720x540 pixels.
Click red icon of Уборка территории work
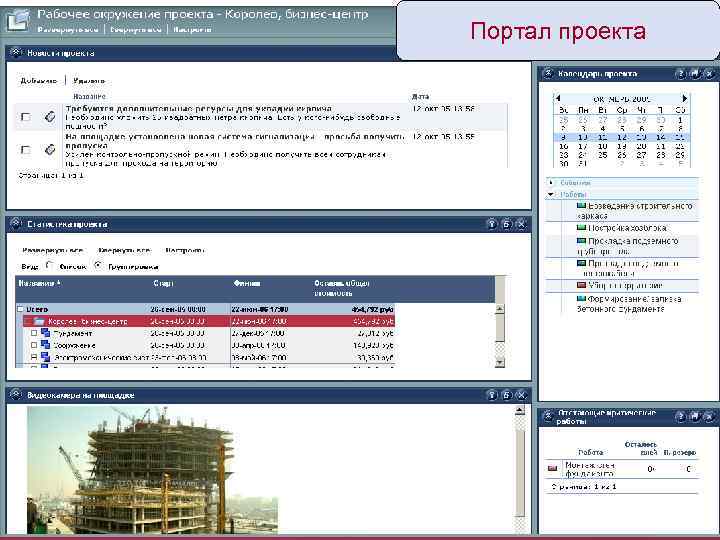581,286
